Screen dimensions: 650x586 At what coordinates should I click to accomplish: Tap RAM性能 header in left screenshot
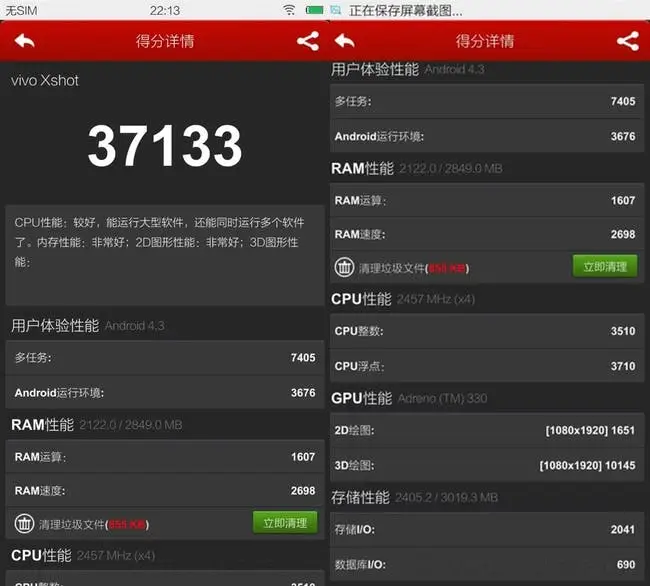click(x=97, y=425)
